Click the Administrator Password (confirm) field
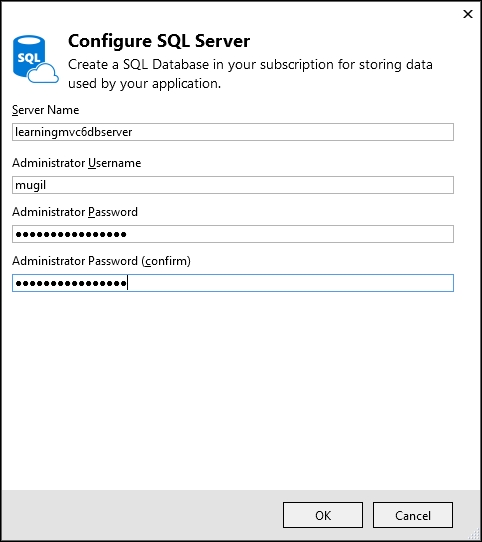482x542 pixels. [233, 283]
